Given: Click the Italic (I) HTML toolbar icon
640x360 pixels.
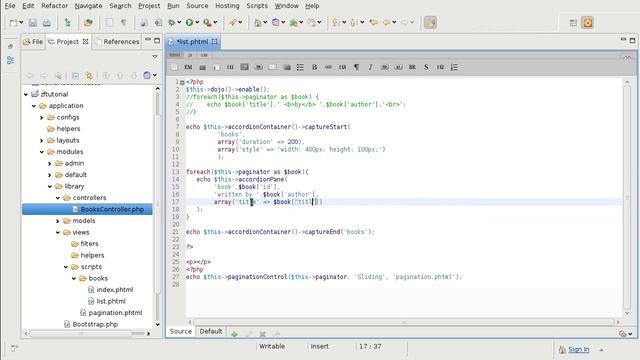Looking at the screenshot, I should click(370, 67).
